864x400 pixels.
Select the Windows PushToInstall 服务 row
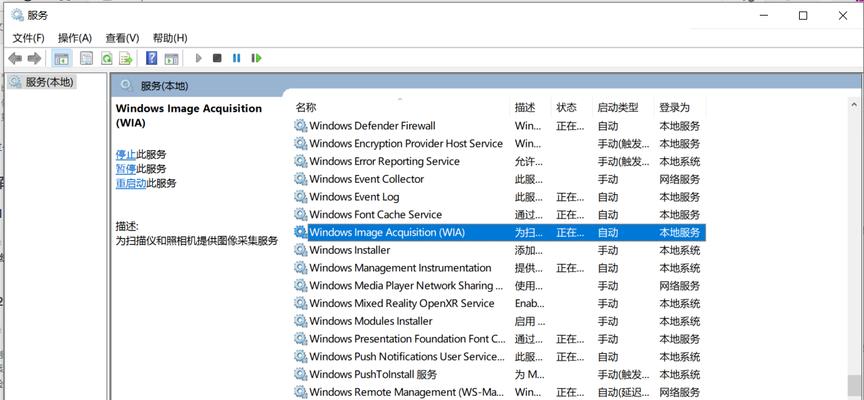[x=499, y=375]
